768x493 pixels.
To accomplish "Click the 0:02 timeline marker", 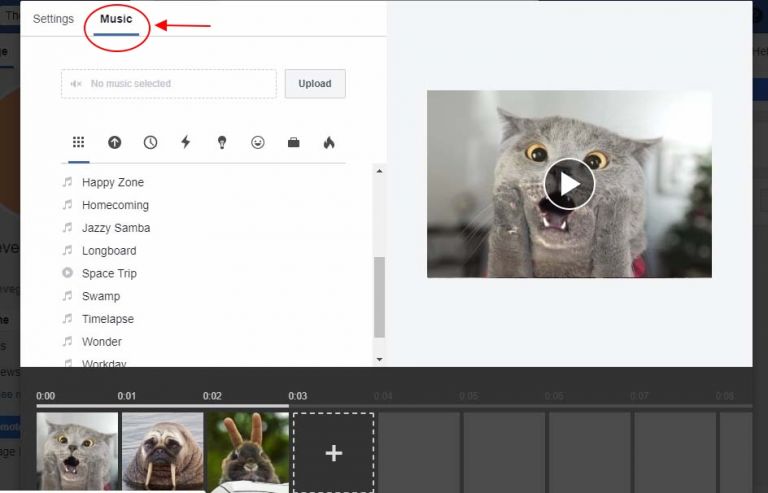I will pos(212,396).
